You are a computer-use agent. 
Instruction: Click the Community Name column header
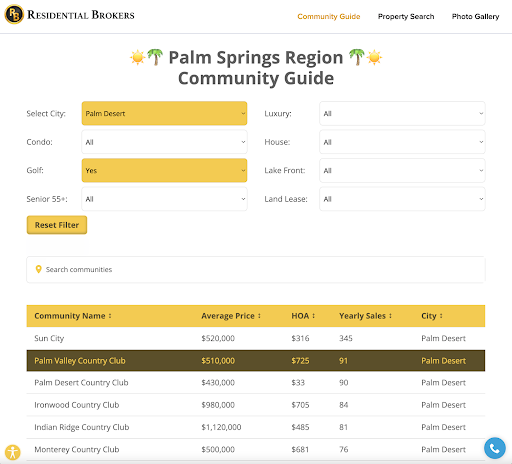coord(70,316)
